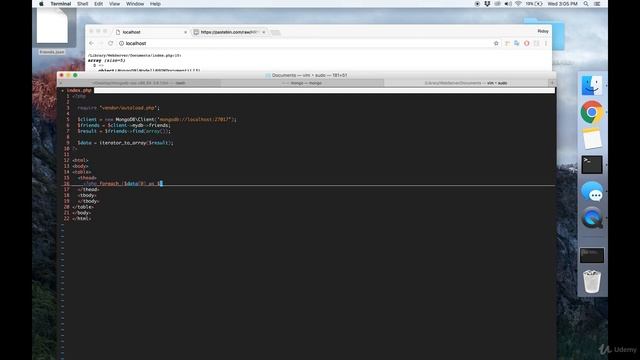
Task: Open the View menu
Action: coord(114,4)
